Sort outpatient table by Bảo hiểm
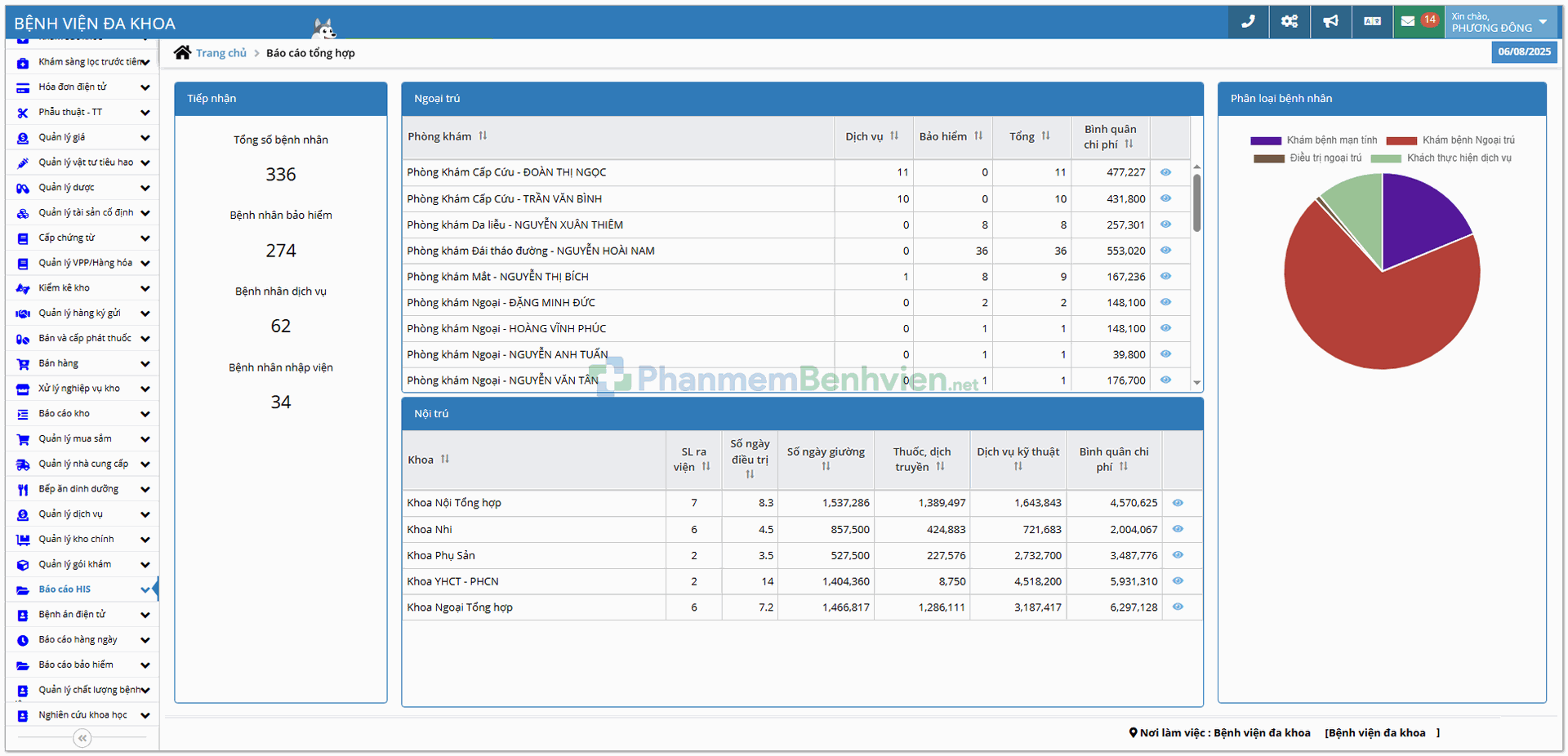 pyautogui.click(x=978, y=136)
